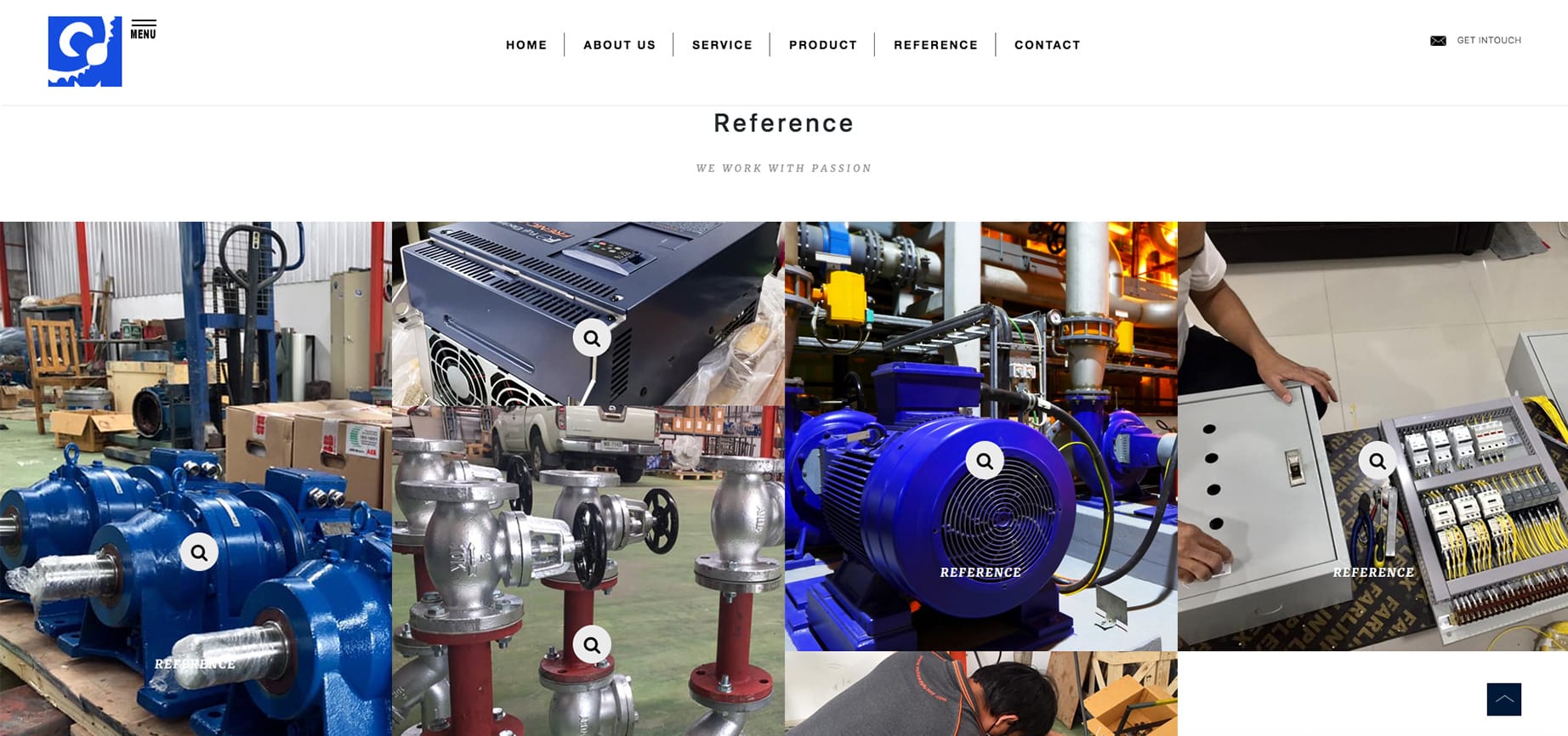Click magnifier on electrical panel photo

pyautogui.click(x=1378, y=461)
